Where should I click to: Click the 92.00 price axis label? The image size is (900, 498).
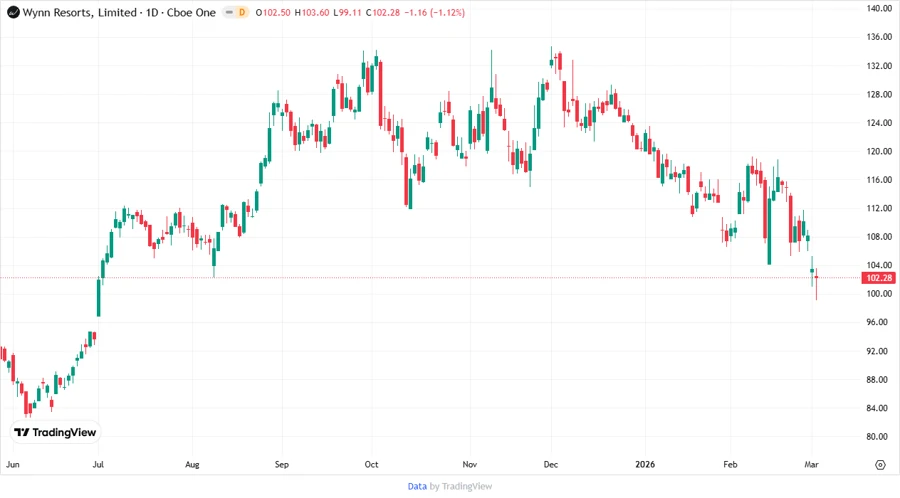879,351
